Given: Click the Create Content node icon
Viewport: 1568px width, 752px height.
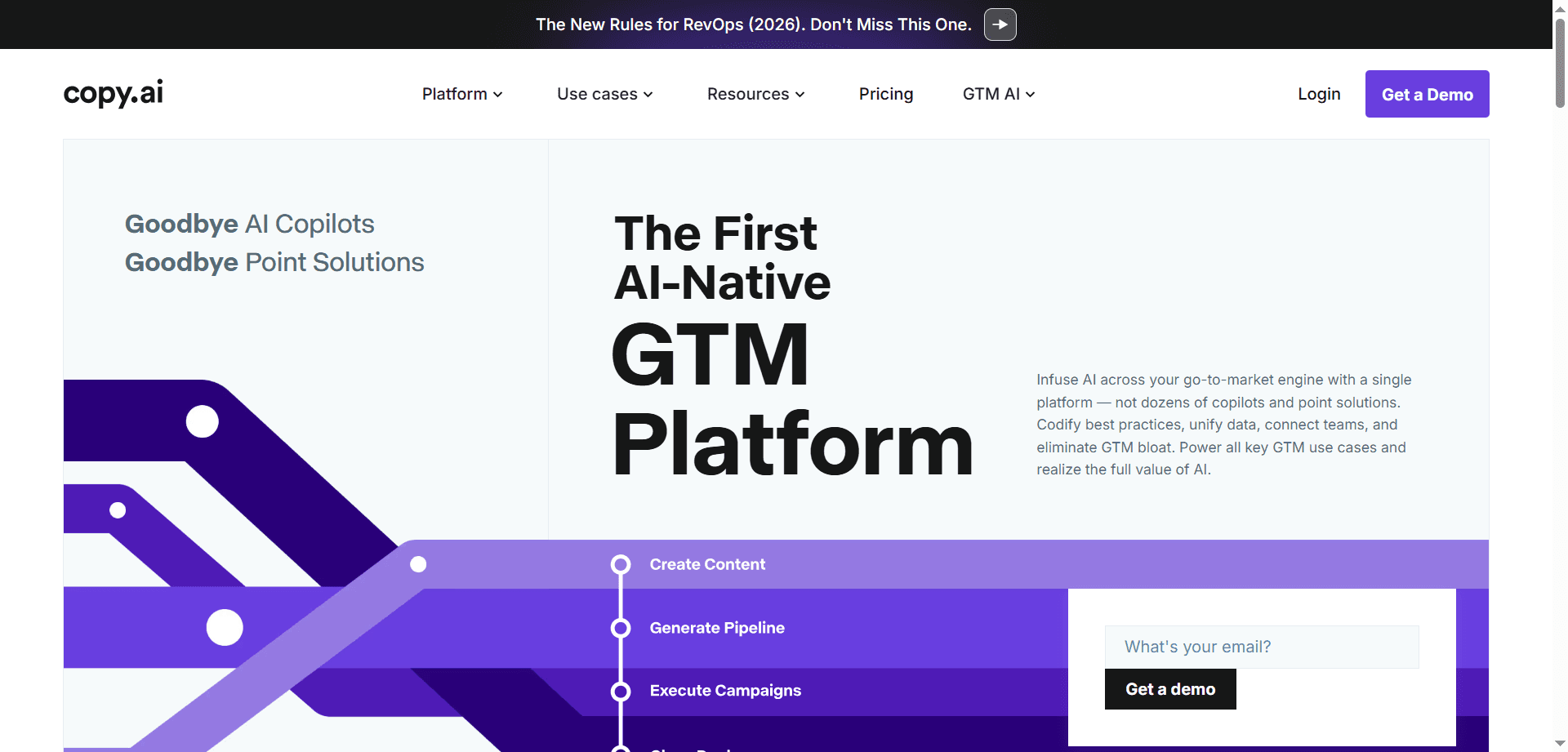Looking at the screenshot, I should (621, 564).
